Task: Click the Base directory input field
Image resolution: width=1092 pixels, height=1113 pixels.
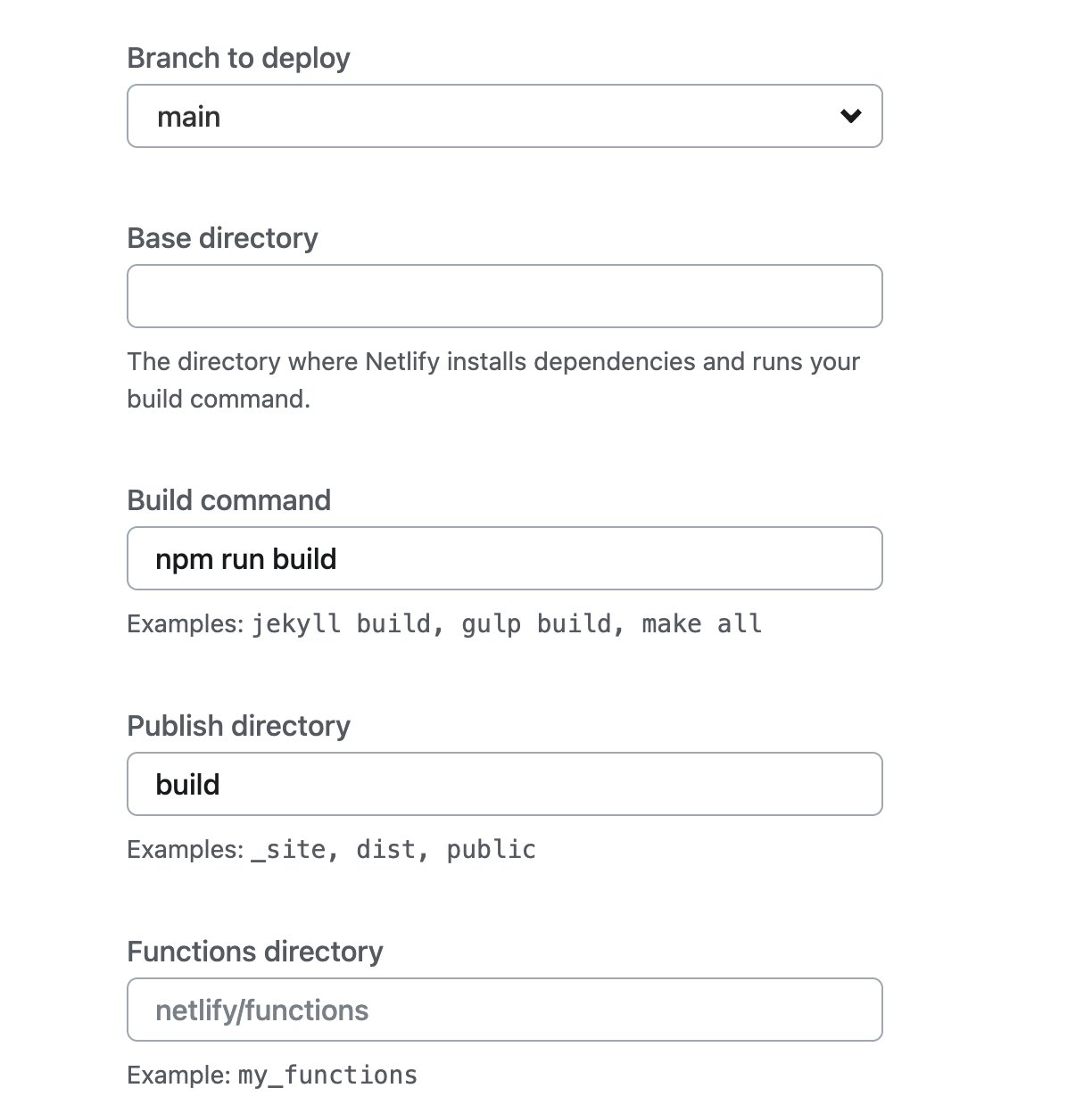Action: [504, 296]
